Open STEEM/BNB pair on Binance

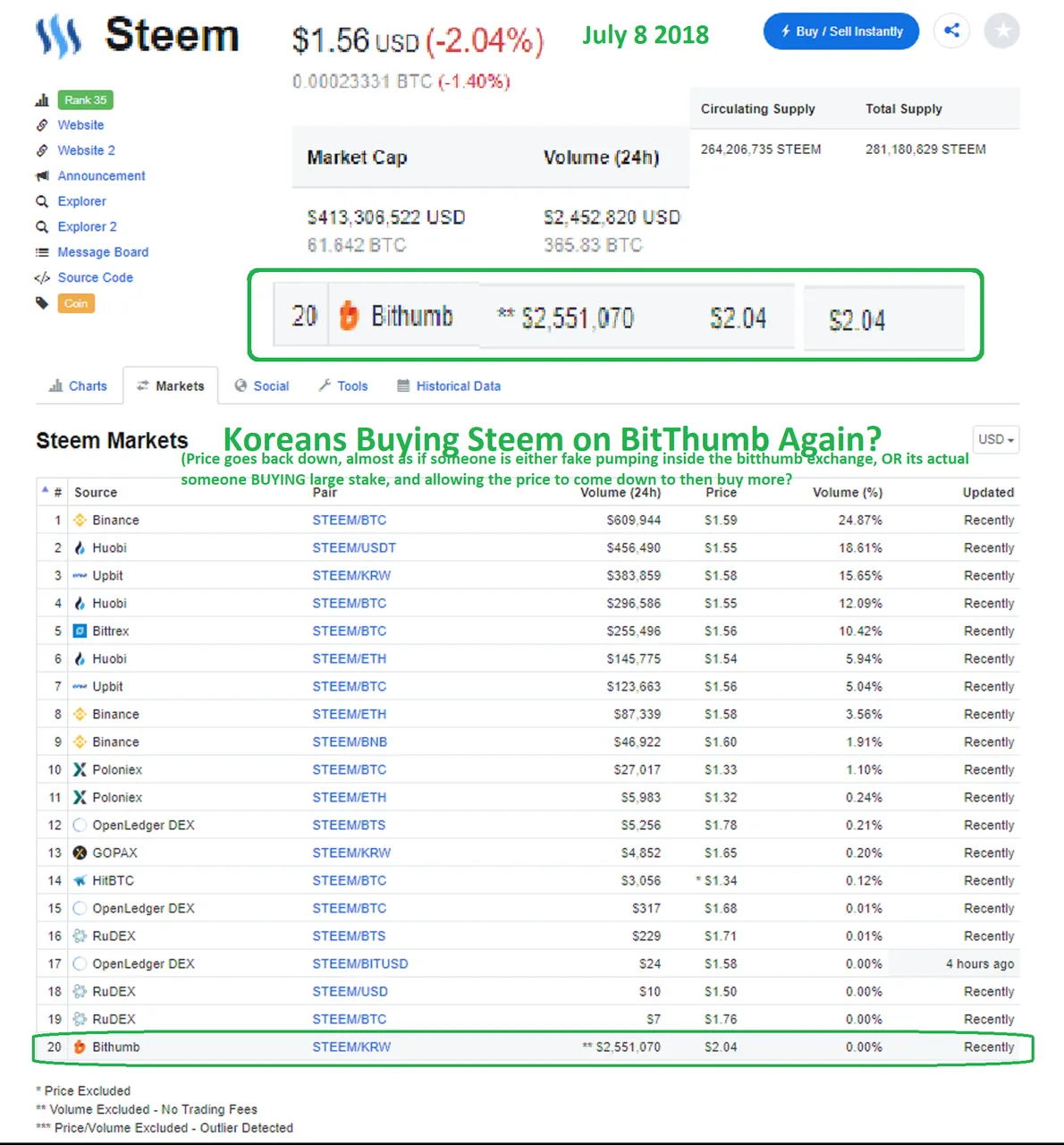coord(350,742)
